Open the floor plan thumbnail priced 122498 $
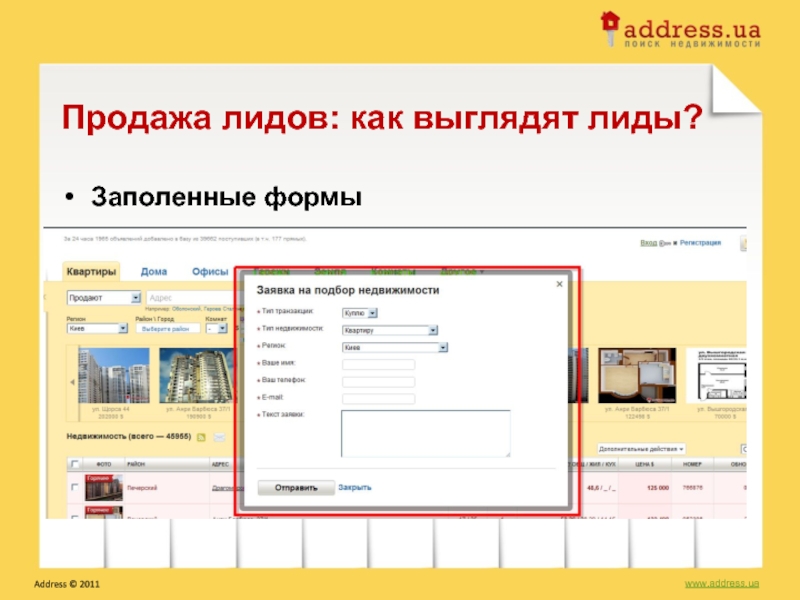This screenshot has width=800, height=600. pos(637,376)
